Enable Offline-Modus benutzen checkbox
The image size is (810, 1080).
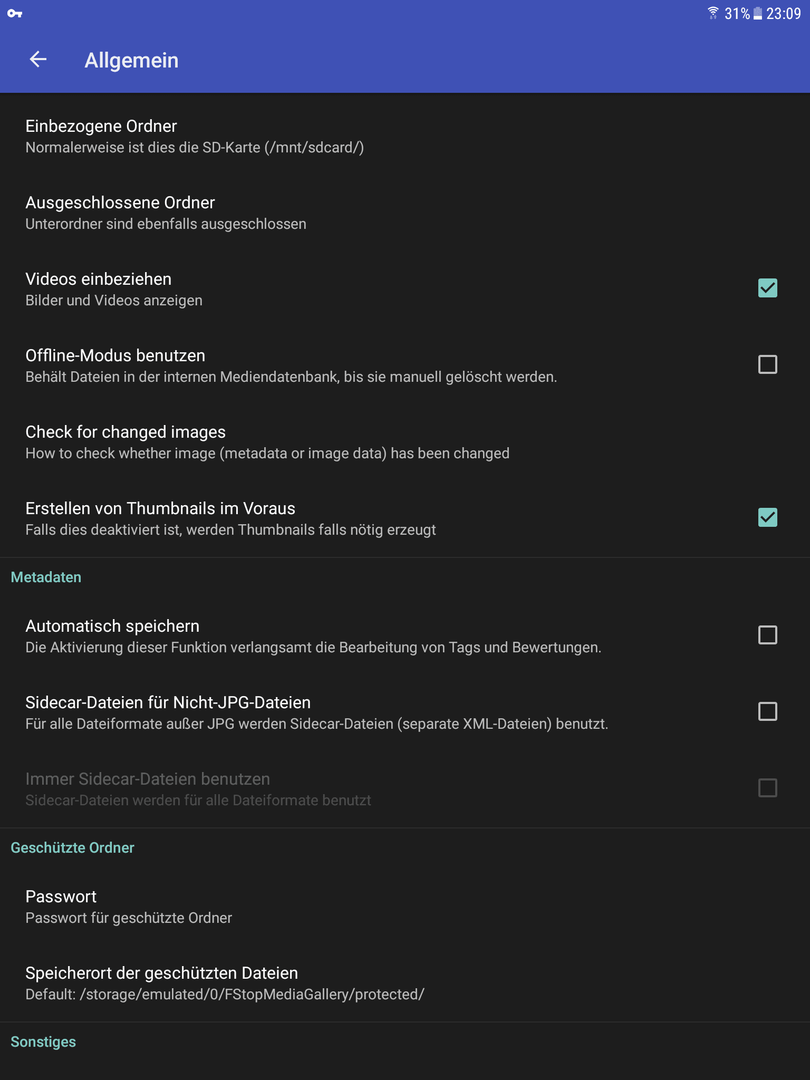click(x=767, y=364)
